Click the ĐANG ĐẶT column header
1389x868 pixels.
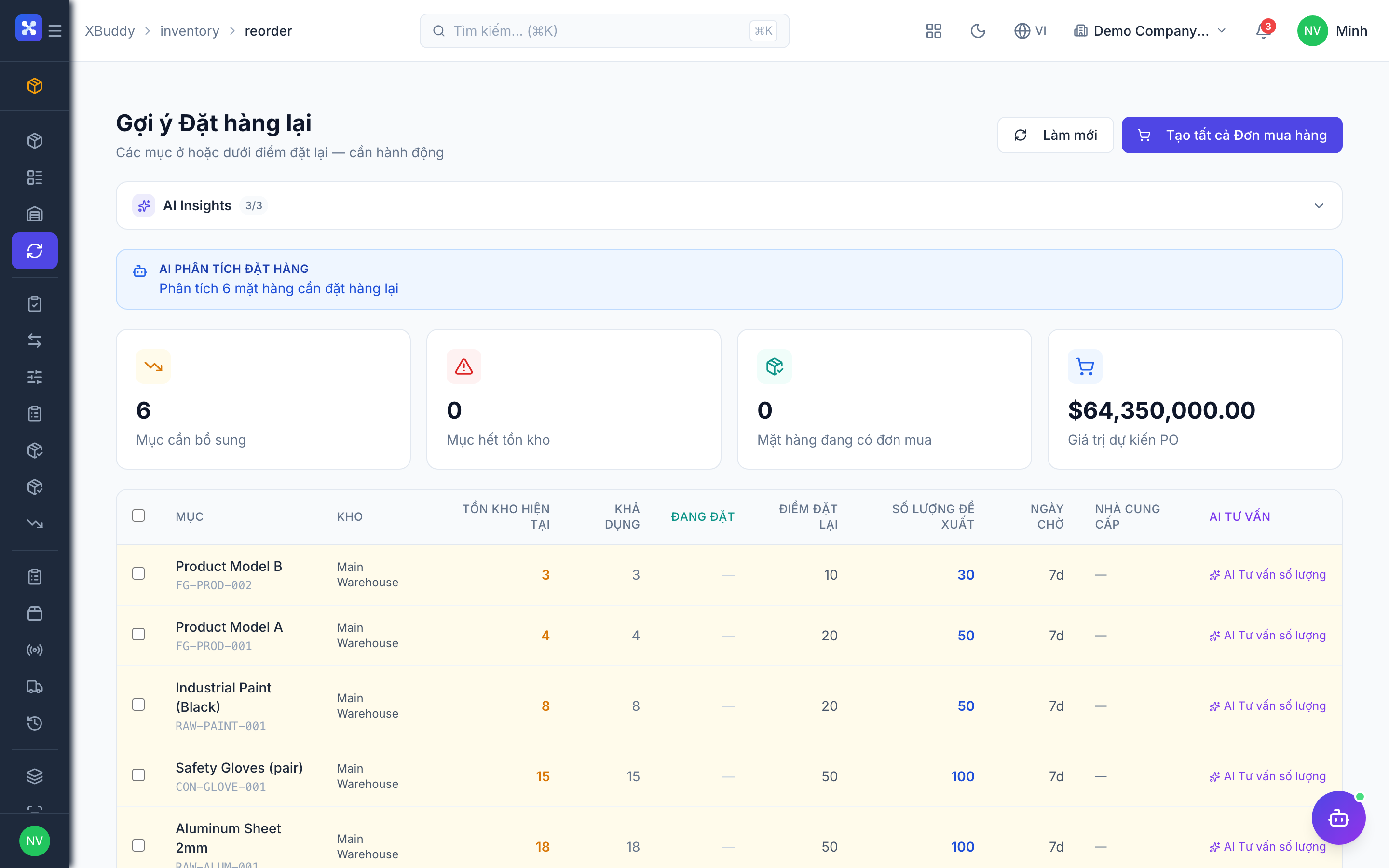click(703, 516)
